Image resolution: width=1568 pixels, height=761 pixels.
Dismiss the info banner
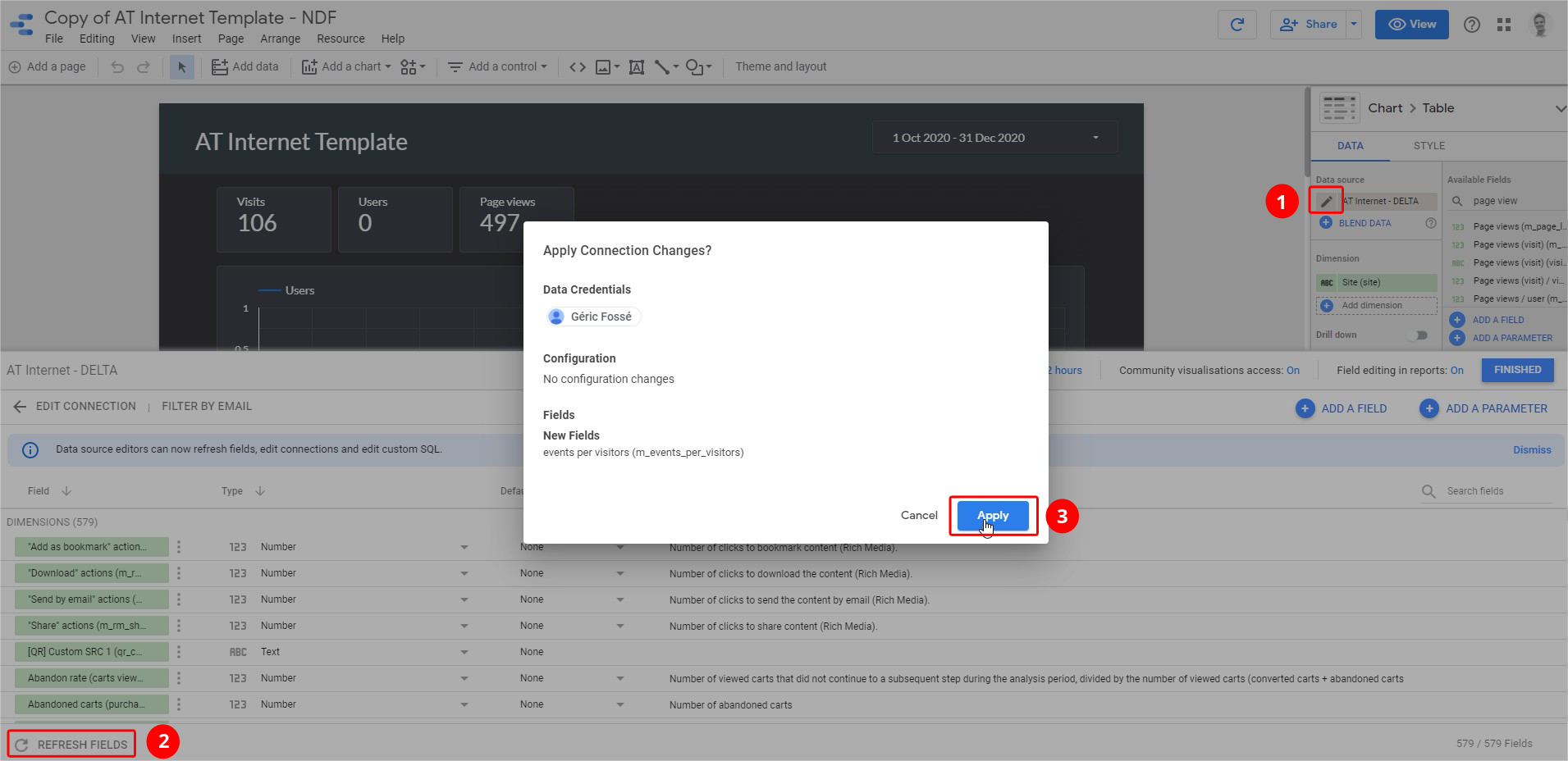[1532, 449]
